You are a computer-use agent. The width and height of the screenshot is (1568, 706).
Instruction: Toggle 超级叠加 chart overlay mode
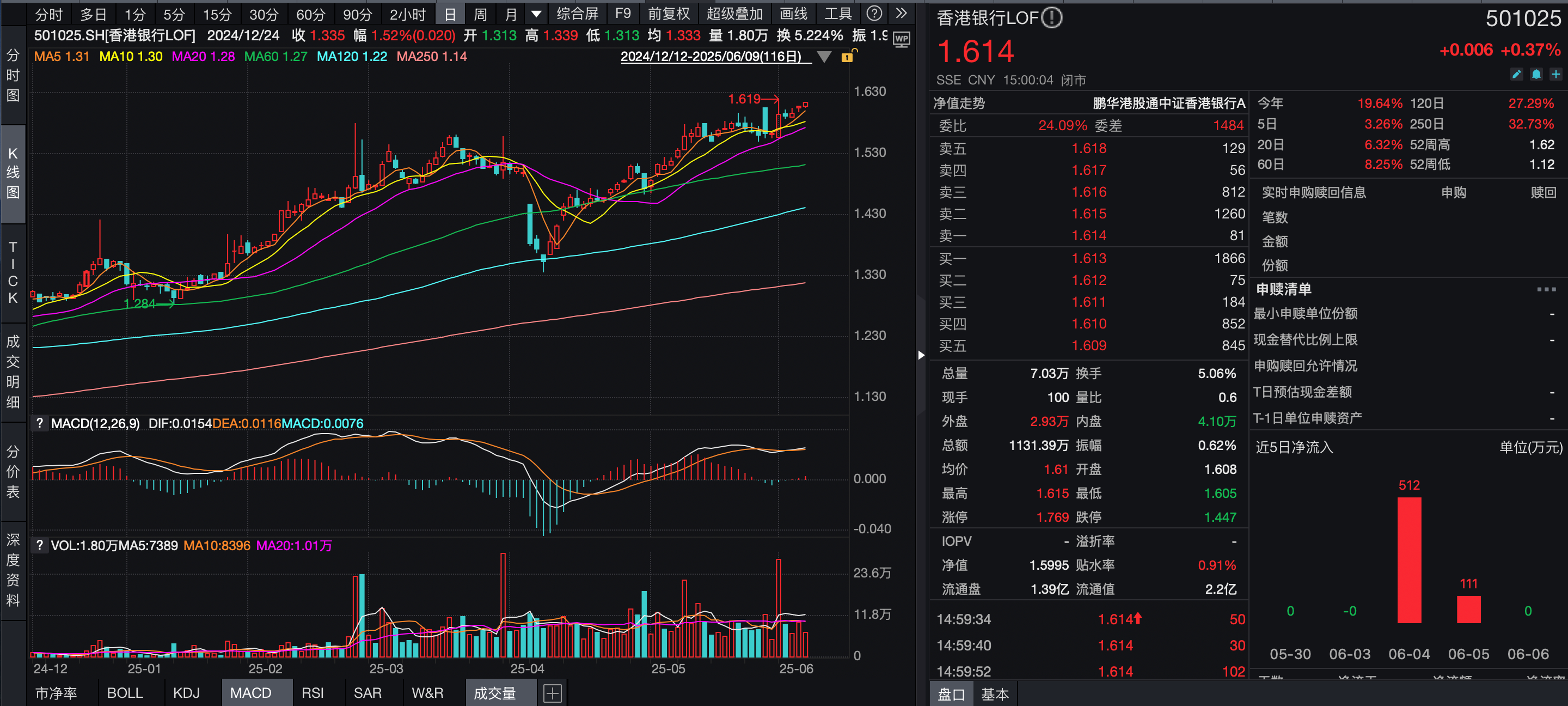pos(738,13)
